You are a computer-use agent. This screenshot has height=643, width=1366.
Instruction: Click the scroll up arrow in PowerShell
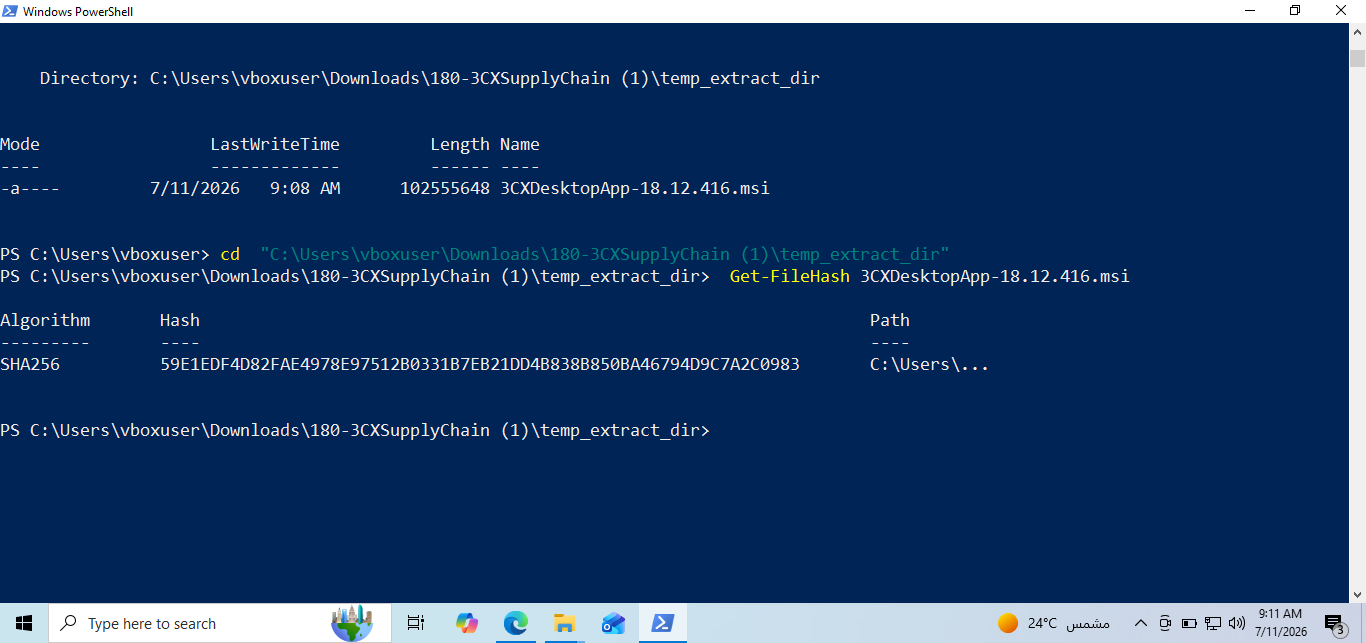click(1357, 32)
